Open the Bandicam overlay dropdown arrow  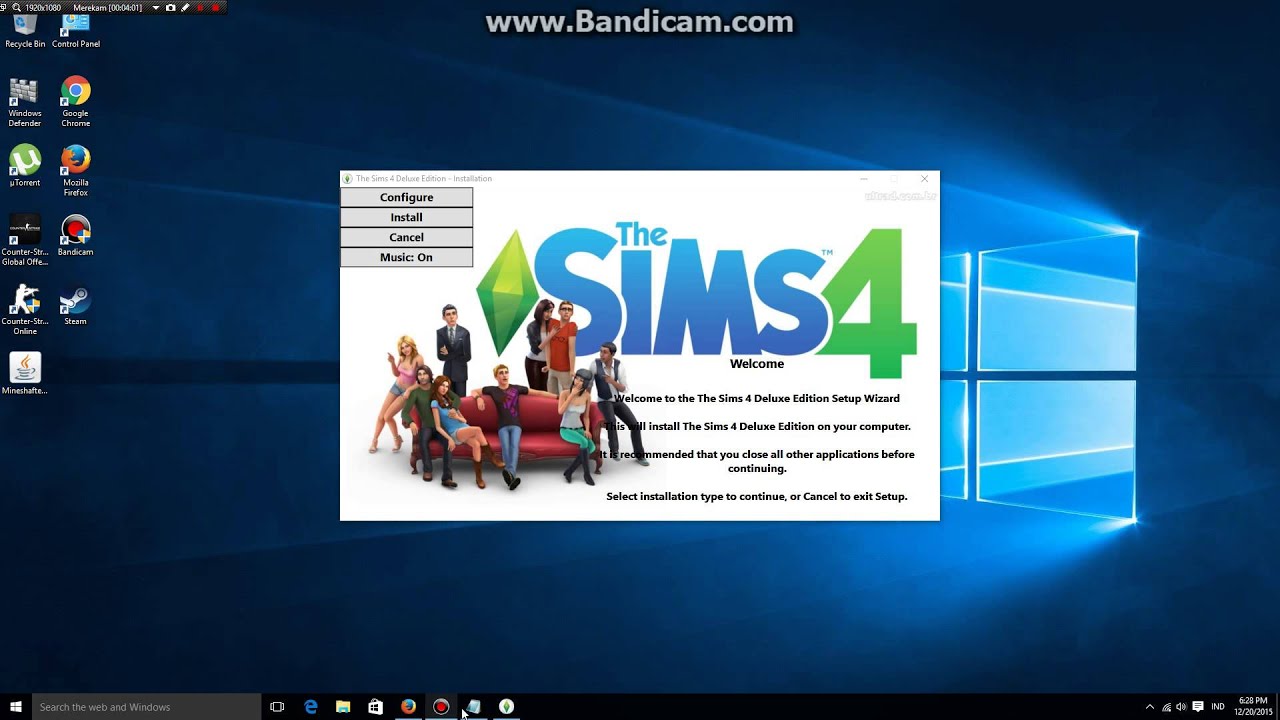coord(156,7)
